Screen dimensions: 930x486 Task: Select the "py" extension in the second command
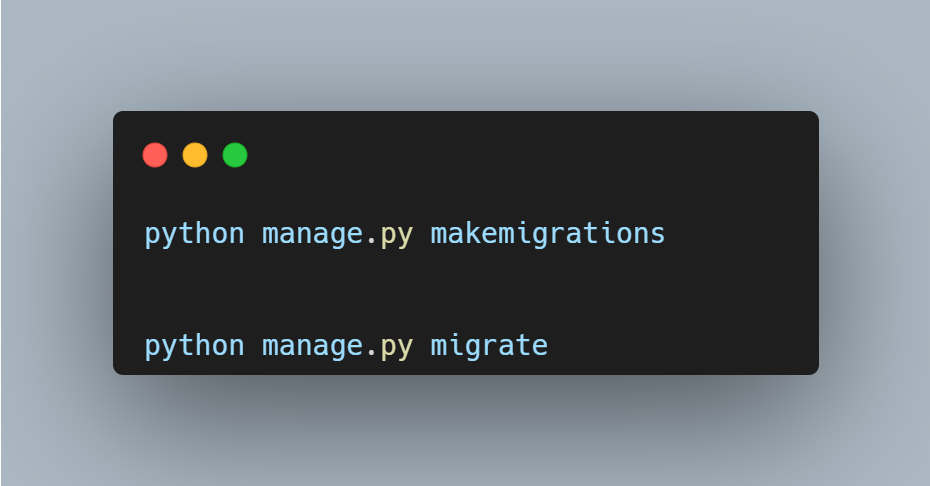coord(397,346)
